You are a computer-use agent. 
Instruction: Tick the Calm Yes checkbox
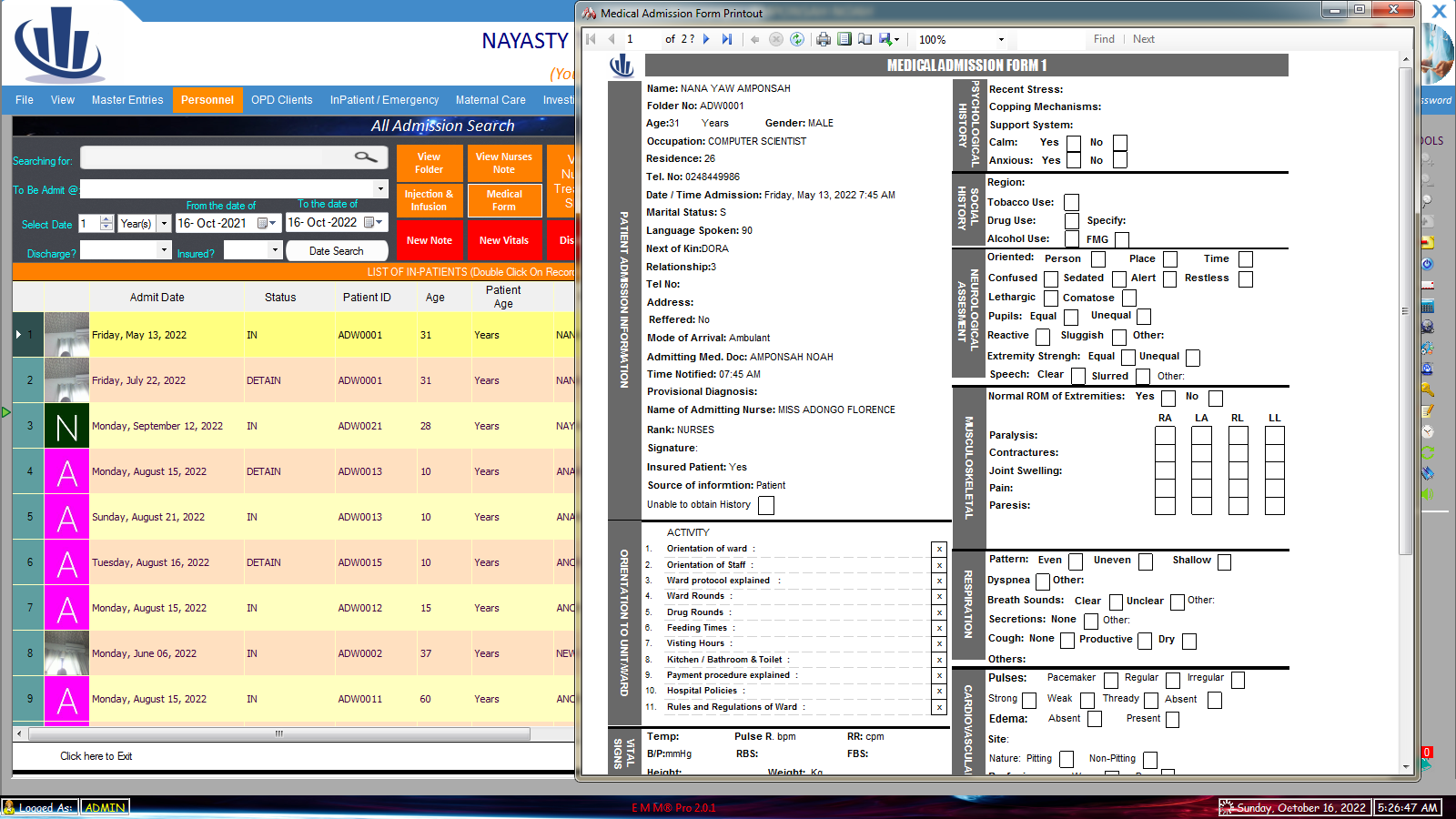pyautogui.click(x=1074, y=143)
